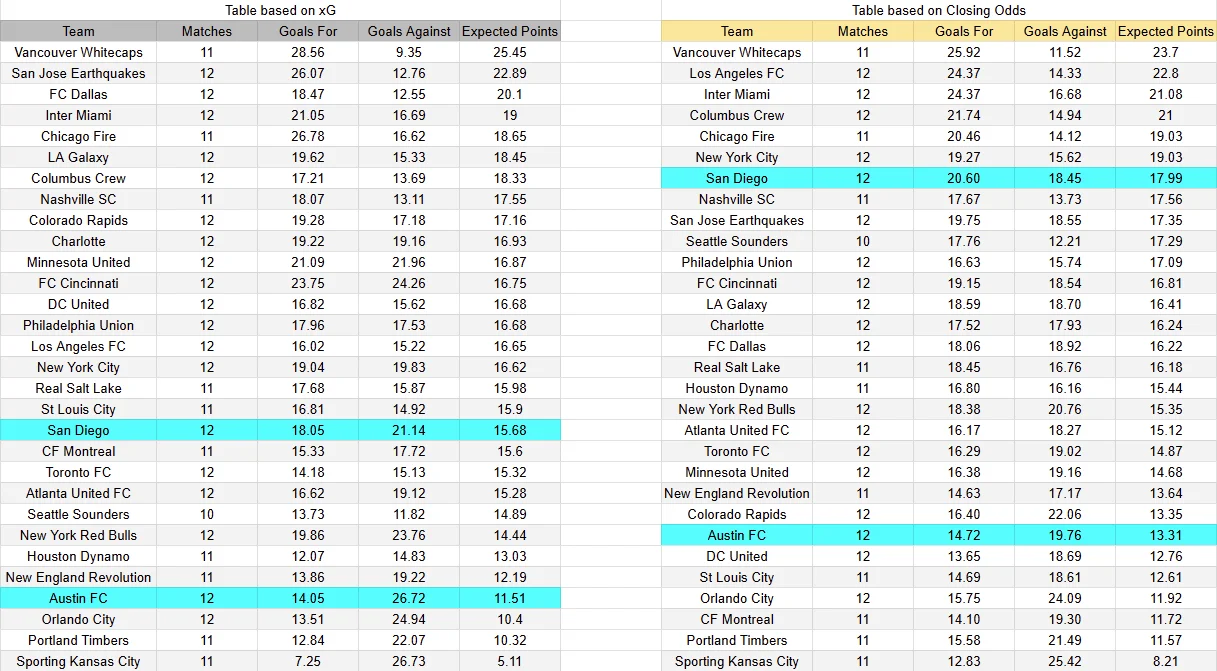Click the Matches header in the xG table
The width and height of the screenshot is (1217, 671).
(x=207, y=31)
